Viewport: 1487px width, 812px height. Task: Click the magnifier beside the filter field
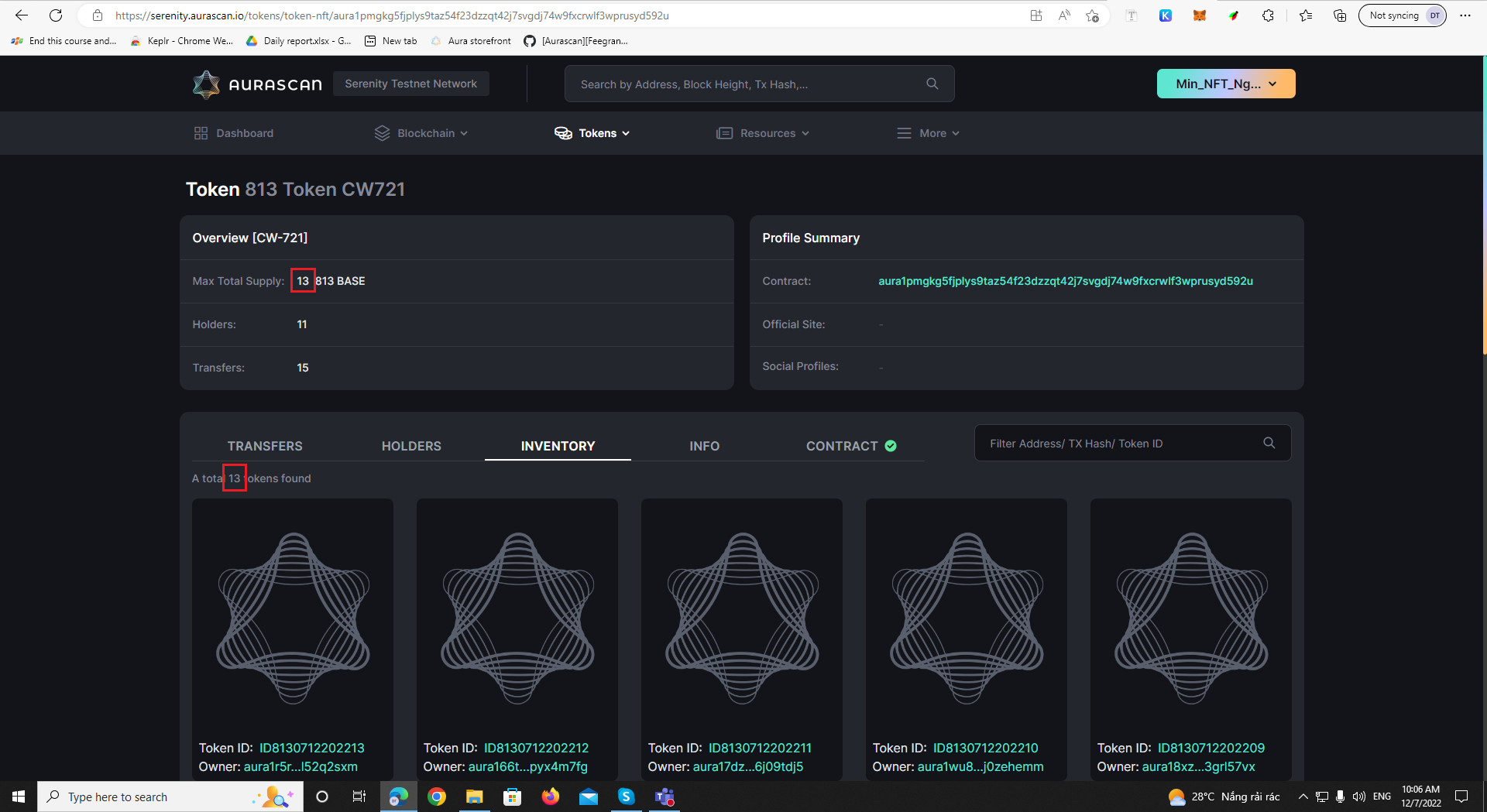coord(1269,443)
